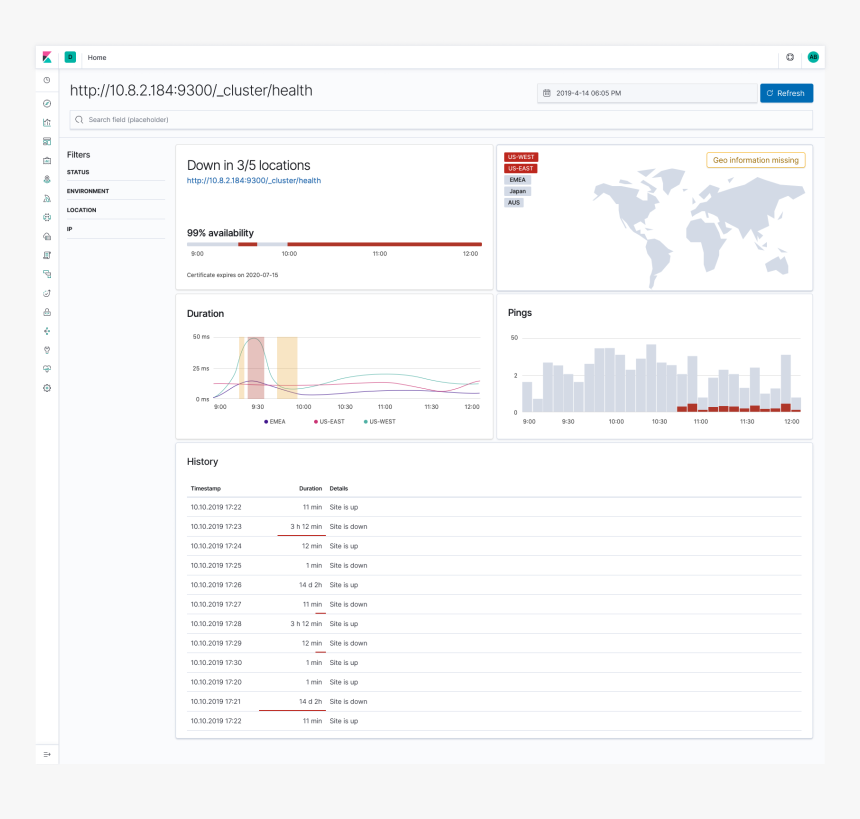Image resolution: width=860 pixels, height=819 pixels.
Task: Select the US-WEST location badge
Action: pos(521,157)
